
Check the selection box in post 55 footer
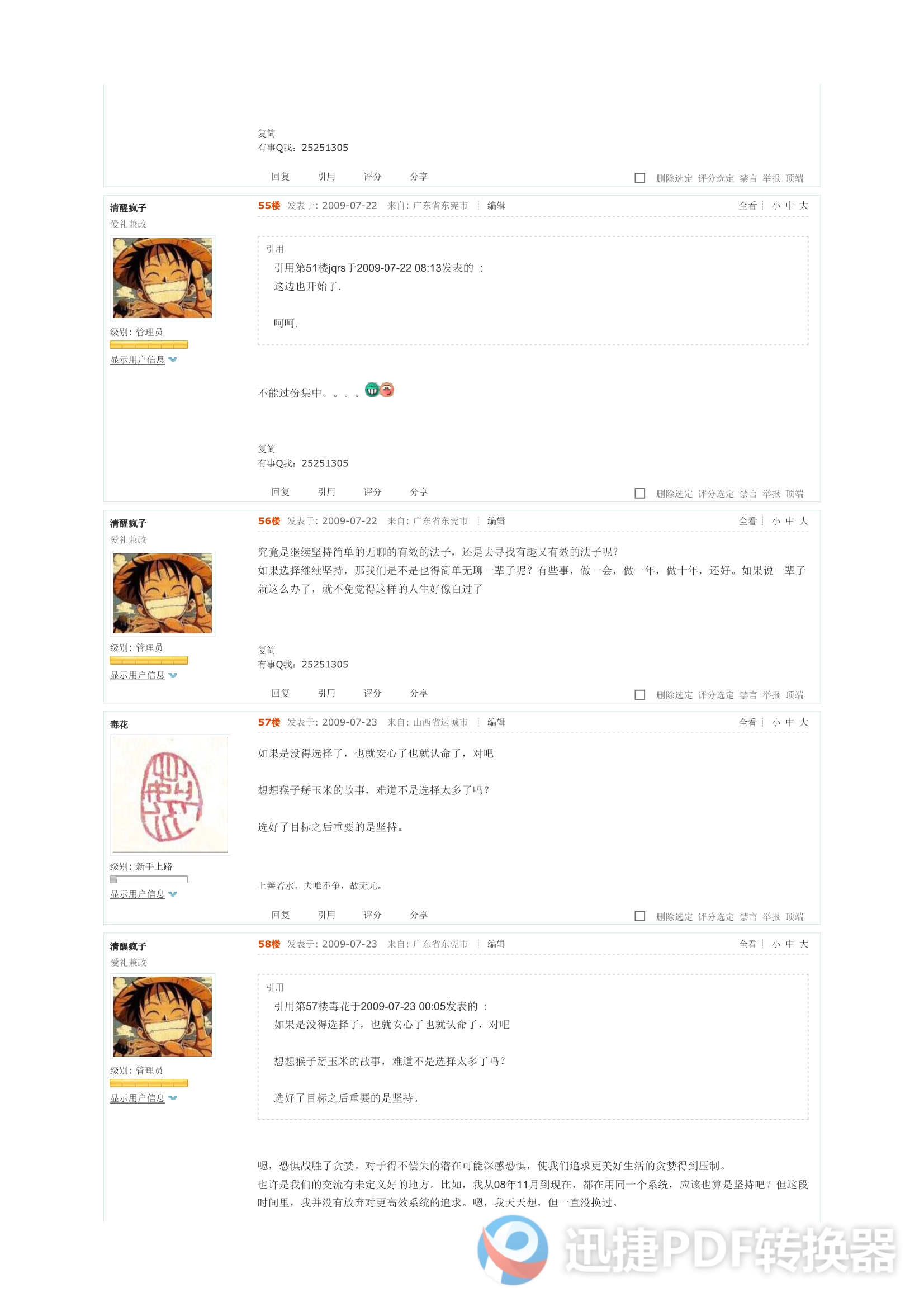coord(640,494)
